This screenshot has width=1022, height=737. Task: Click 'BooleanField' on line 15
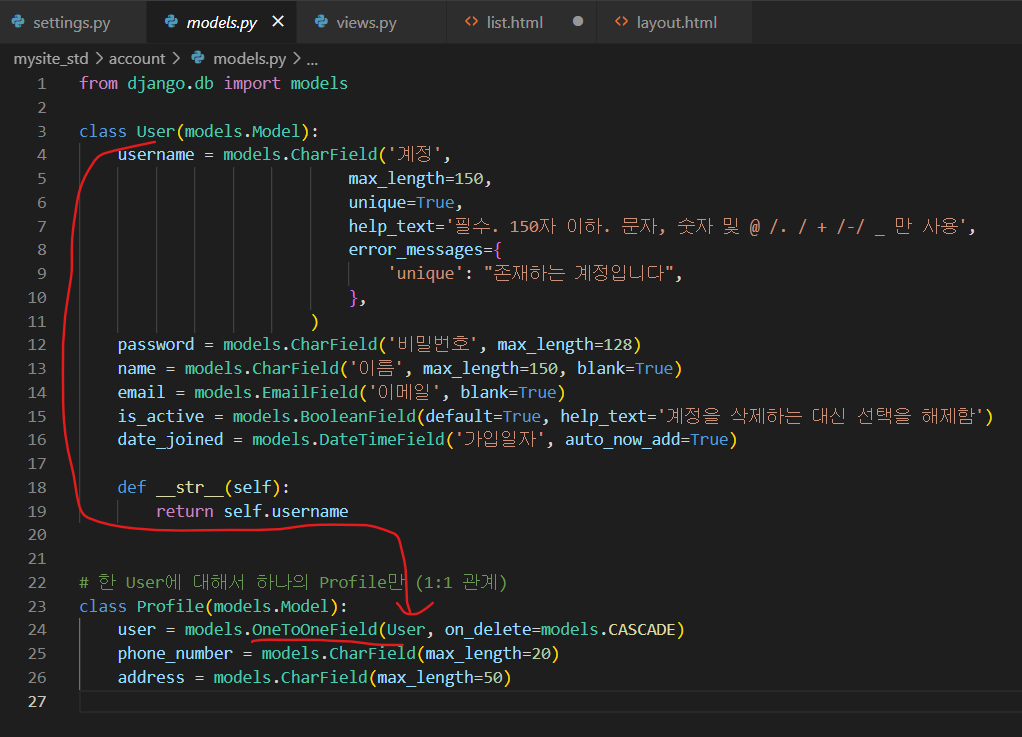(358, 416)
